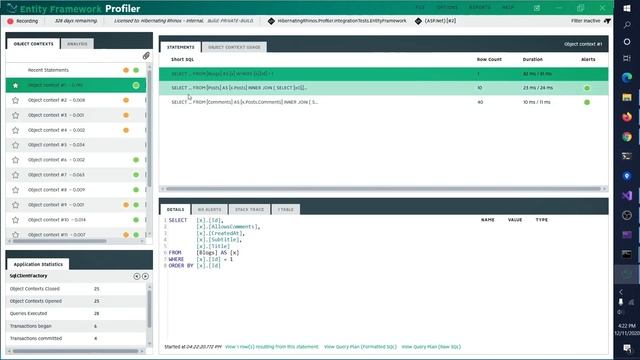Screen dimensions: 640x360
Task: Launch Firefox from the taskbar
Action: pyautogui.click(x=627, y=117)
